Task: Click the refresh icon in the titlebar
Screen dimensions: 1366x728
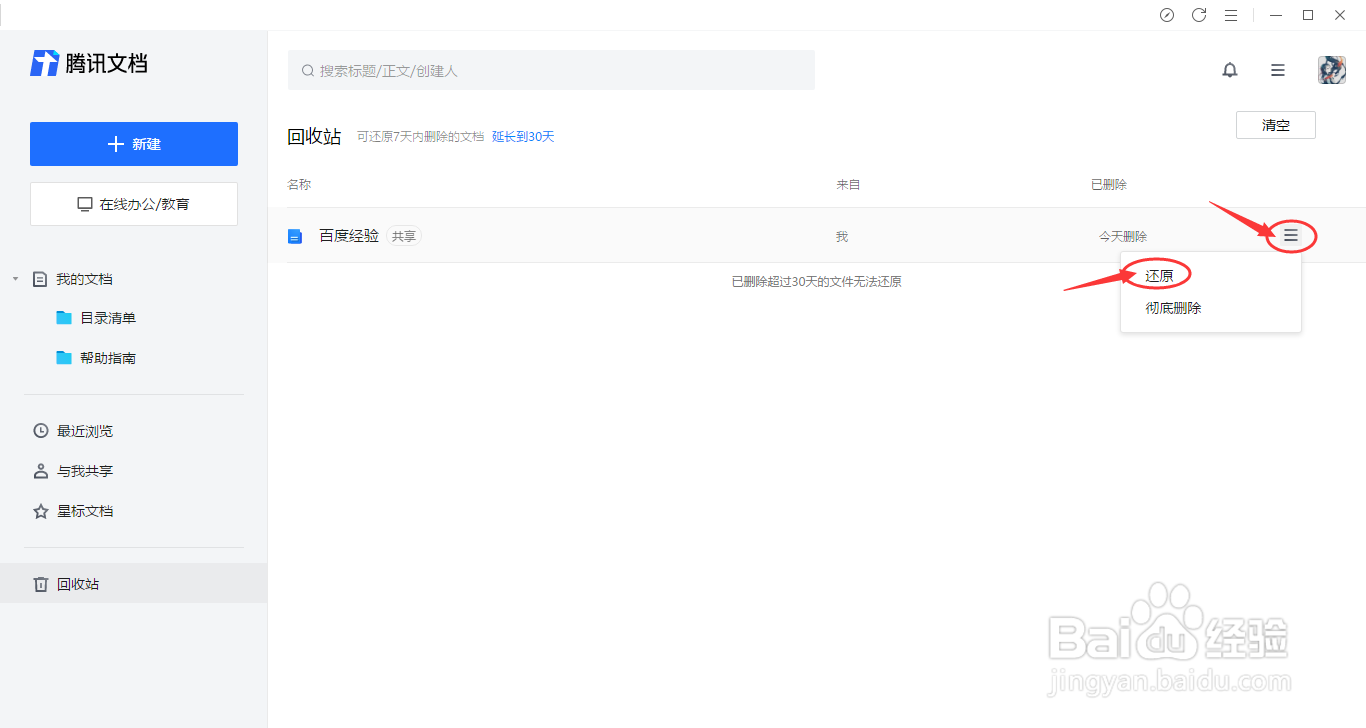Action: coord(1199,15)
